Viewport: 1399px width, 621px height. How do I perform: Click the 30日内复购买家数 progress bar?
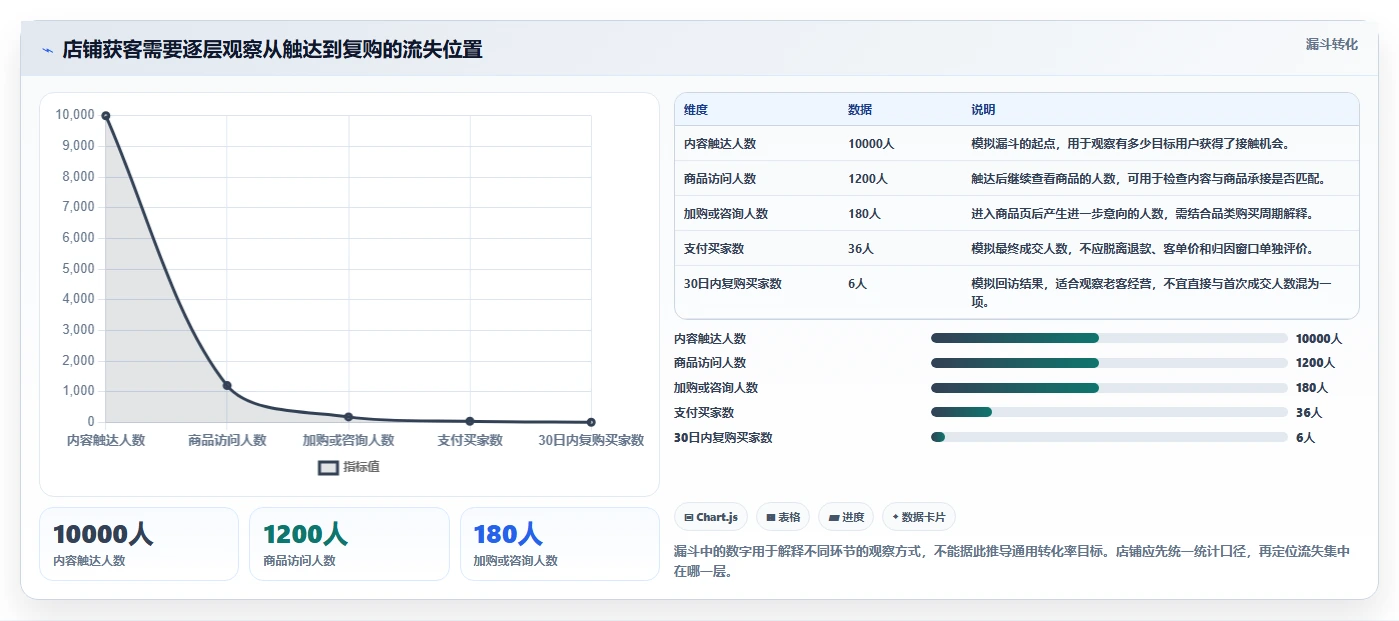(x=1109, y=437)
